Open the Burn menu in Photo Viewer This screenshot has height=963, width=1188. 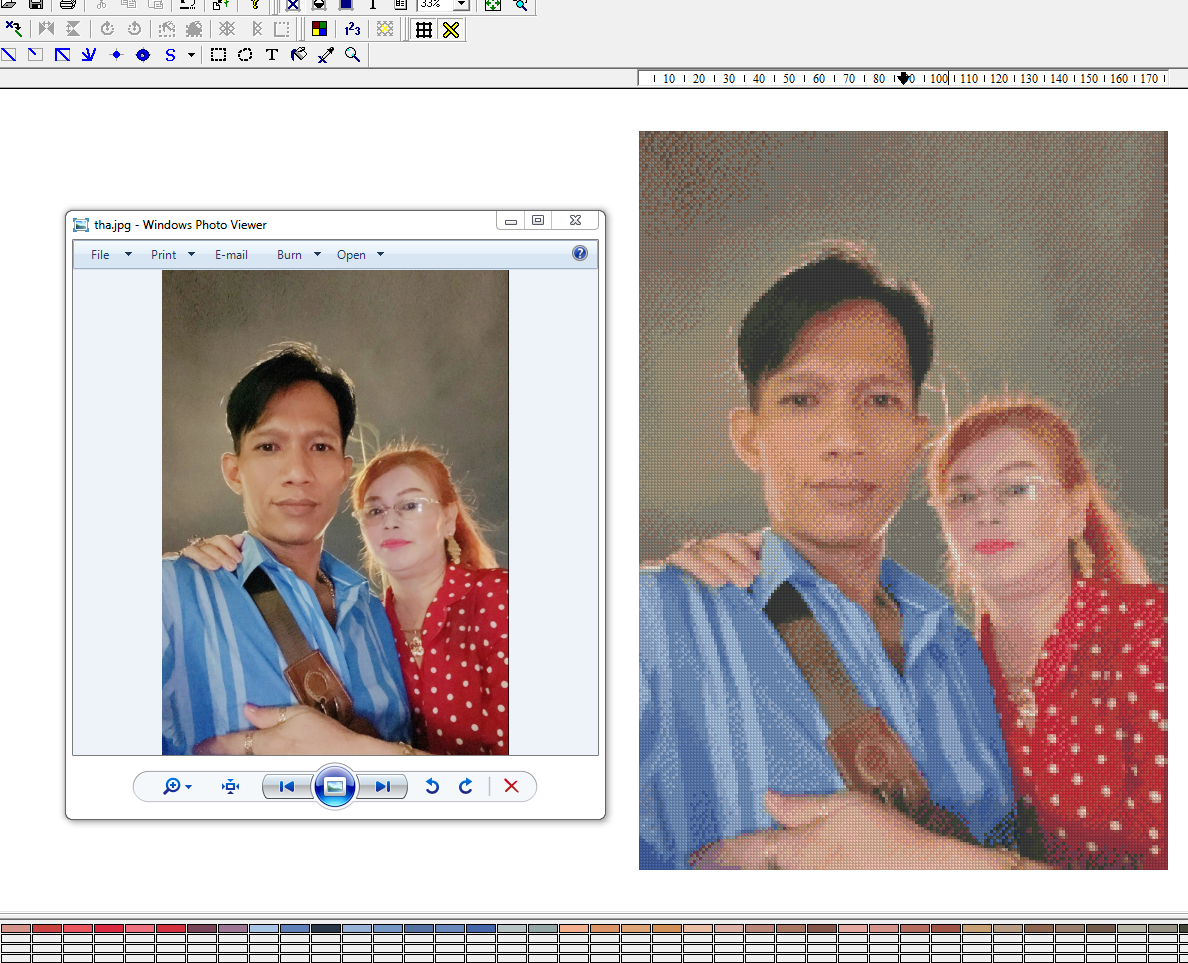[289, 254]
